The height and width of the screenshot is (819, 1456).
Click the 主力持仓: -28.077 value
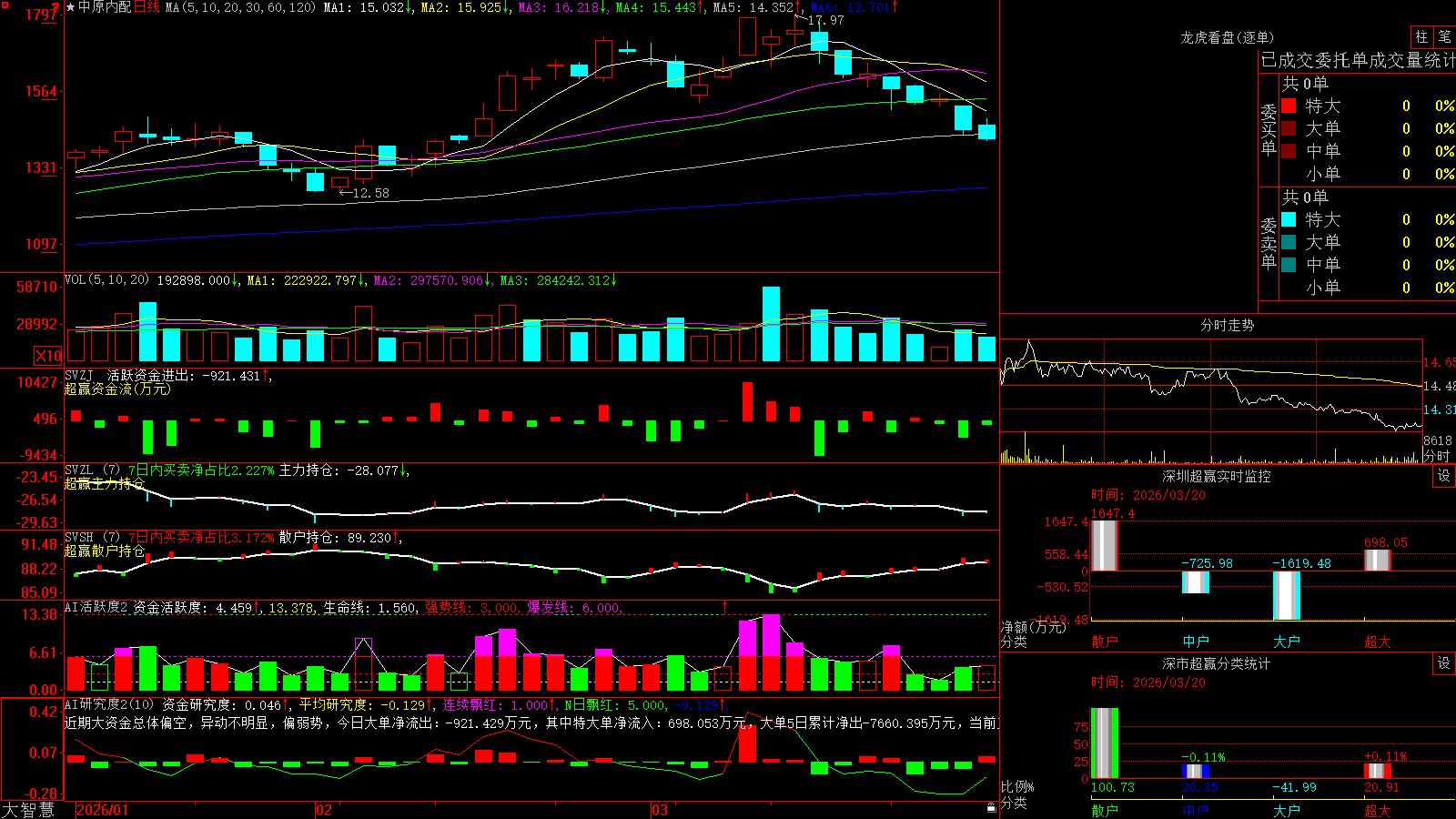(x=339, y=470)
